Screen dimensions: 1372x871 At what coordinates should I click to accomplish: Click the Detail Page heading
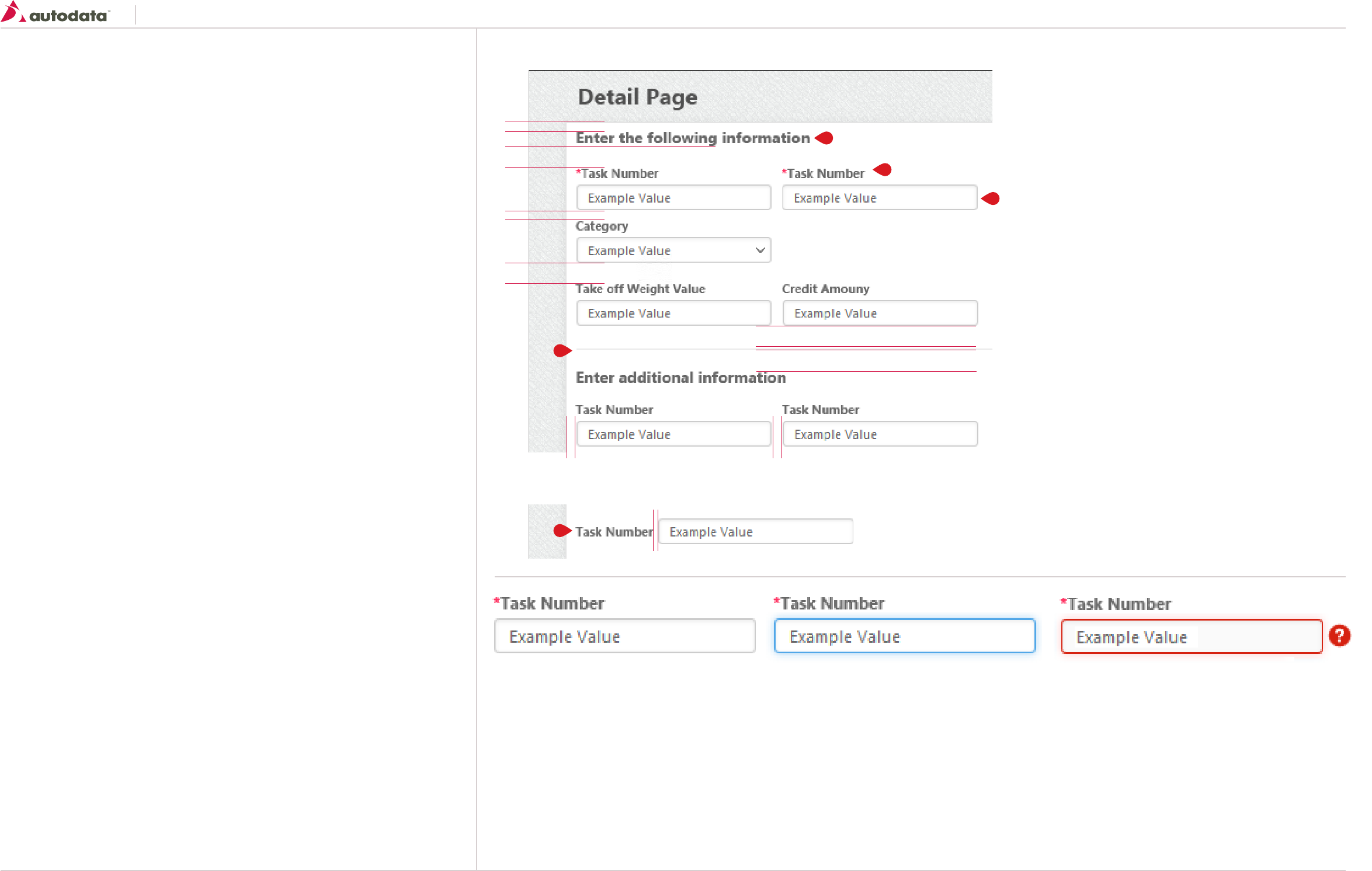coord(637,97)
